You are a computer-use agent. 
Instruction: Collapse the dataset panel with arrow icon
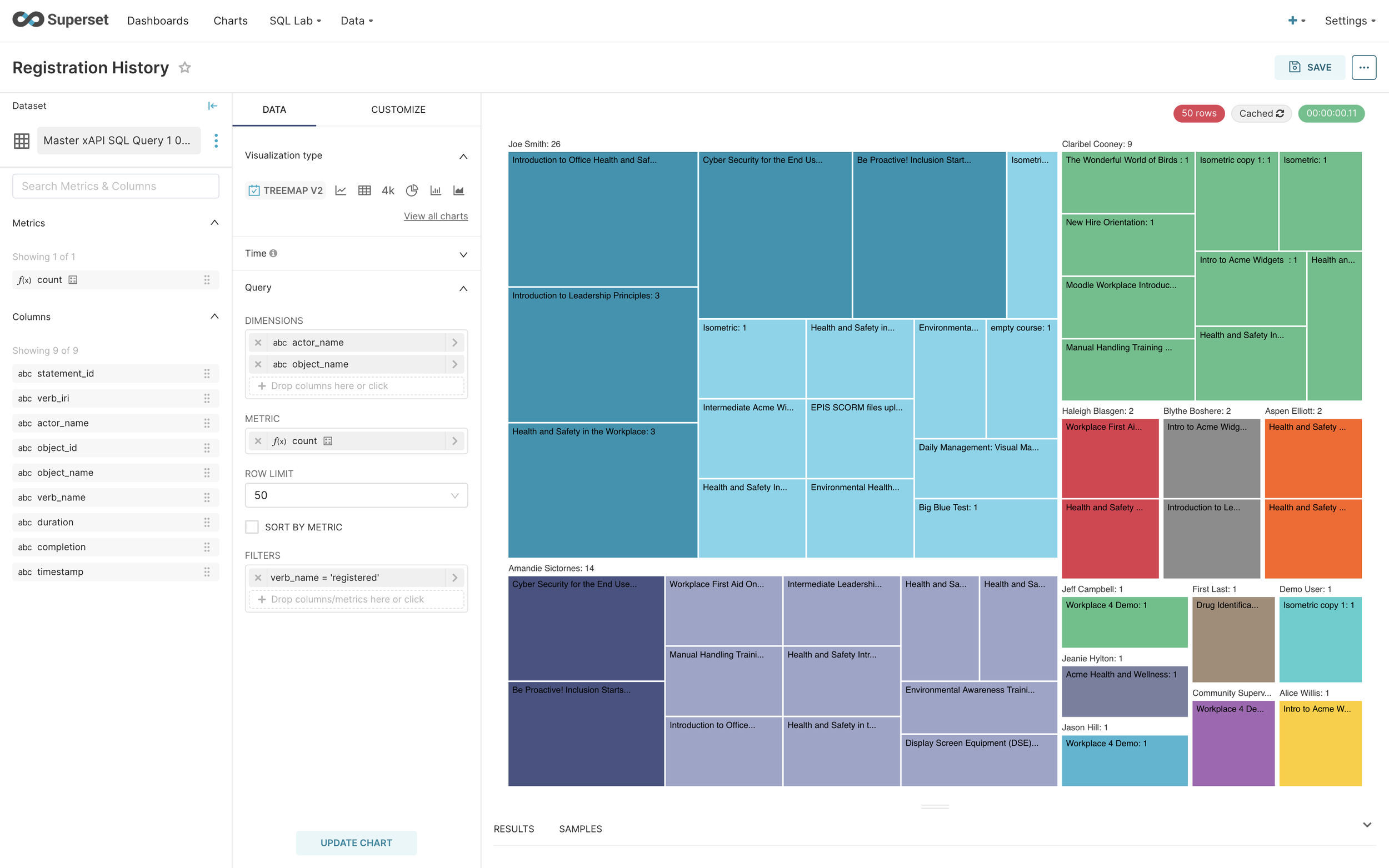(212, 106)
